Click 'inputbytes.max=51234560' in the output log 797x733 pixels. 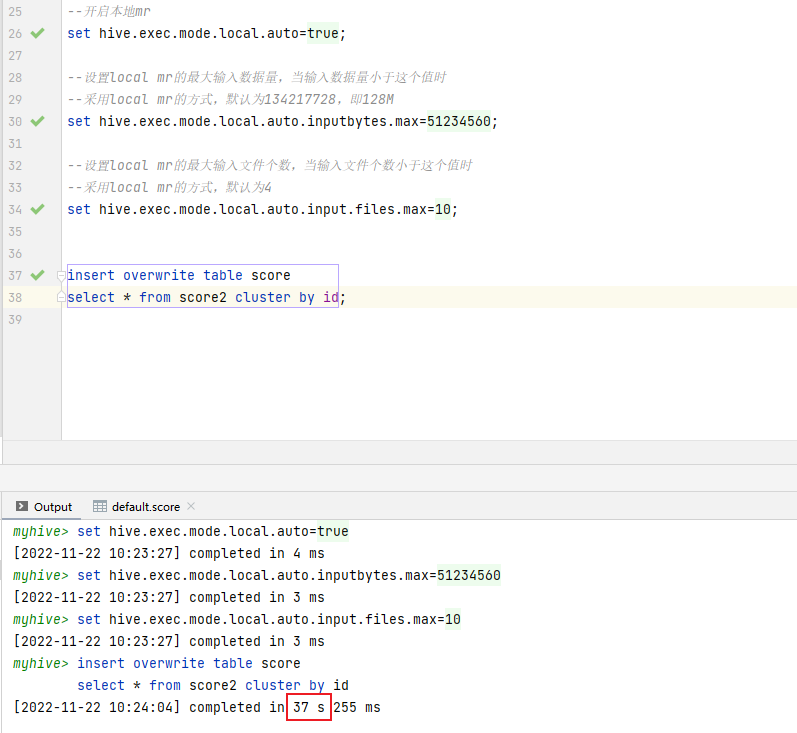click(409, 575)
